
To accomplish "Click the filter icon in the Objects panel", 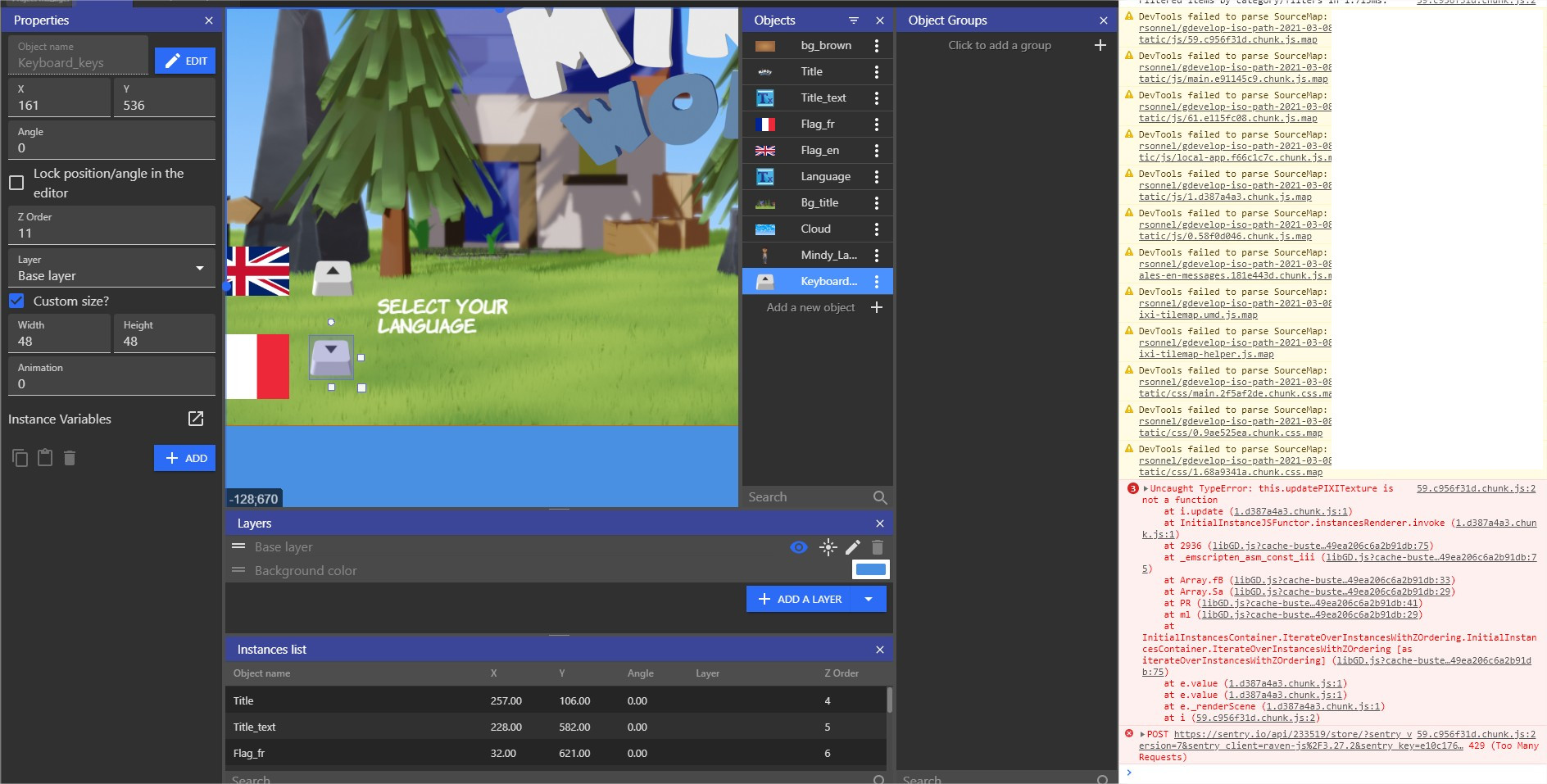I will pyautogui.click(x=854, y=20).
